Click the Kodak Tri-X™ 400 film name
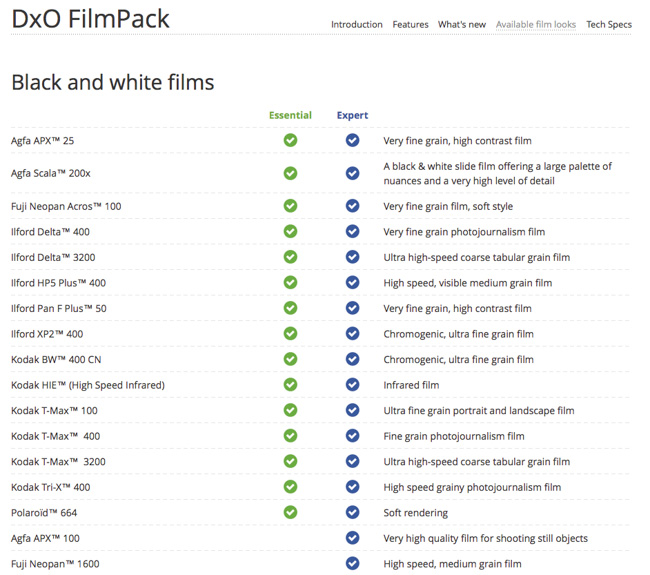Image resolution: width=650 pixels, height=575 pixels. tap(51, 487)
